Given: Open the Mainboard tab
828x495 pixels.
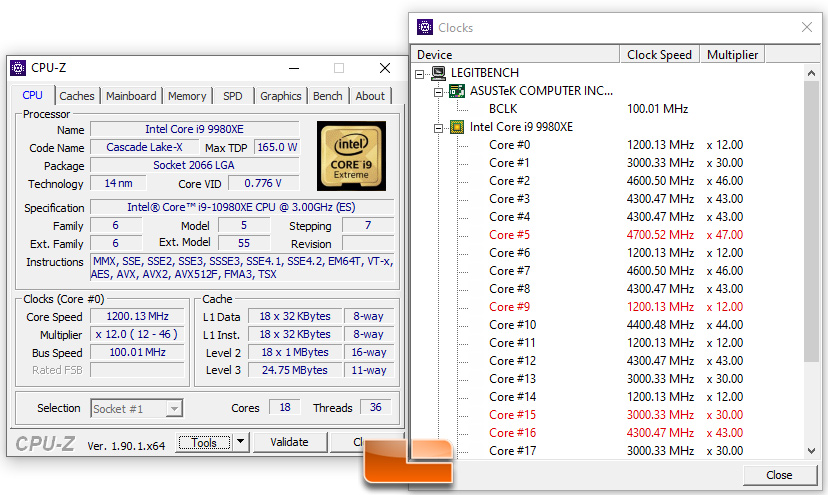Looking at the screenshot, I should [x=131, y=96].
